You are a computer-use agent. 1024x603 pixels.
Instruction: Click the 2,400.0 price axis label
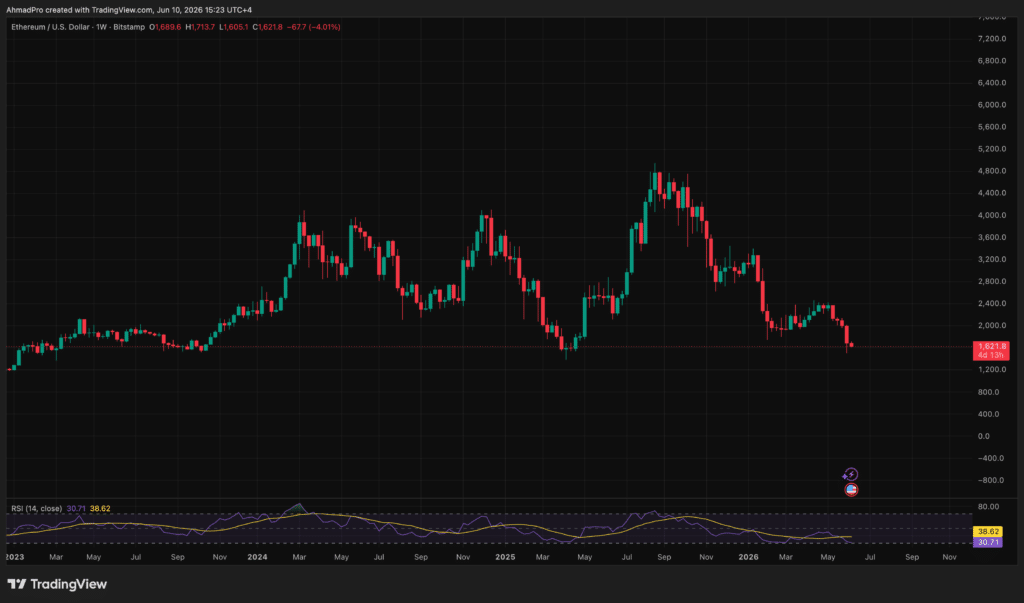coord(991,304)
